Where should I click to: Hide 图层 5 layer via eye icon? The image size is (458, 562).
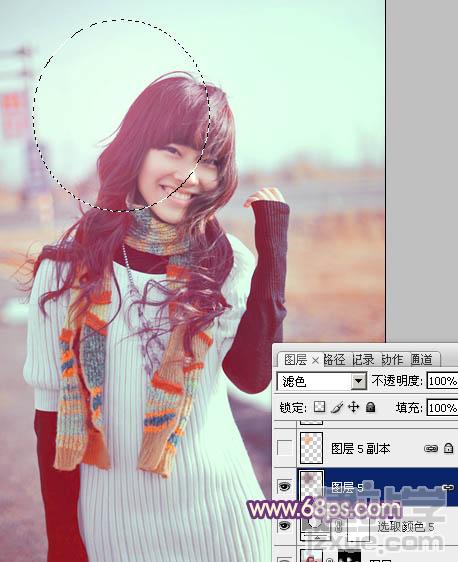coord(285,486)
